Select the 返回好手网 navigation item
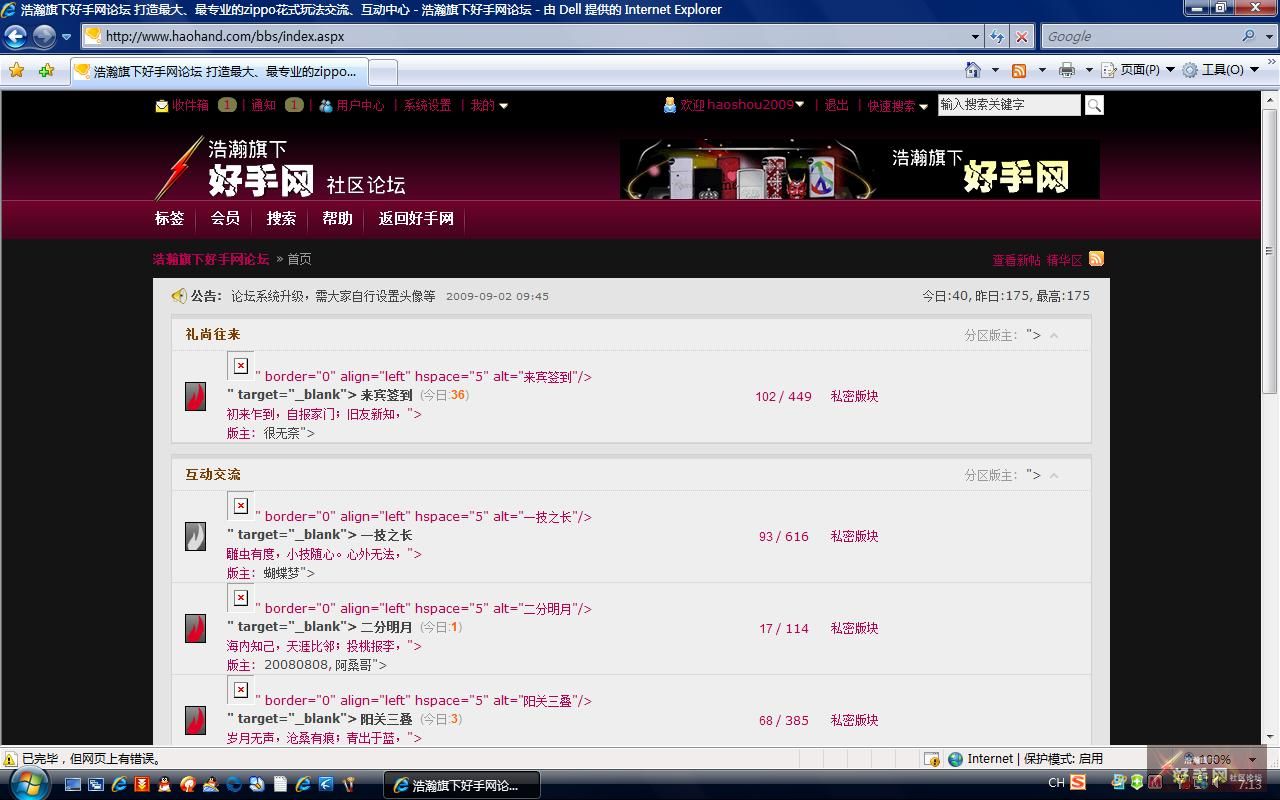Image resolution: width=1280 pixels, height=800 pixels. pos(416,218)
